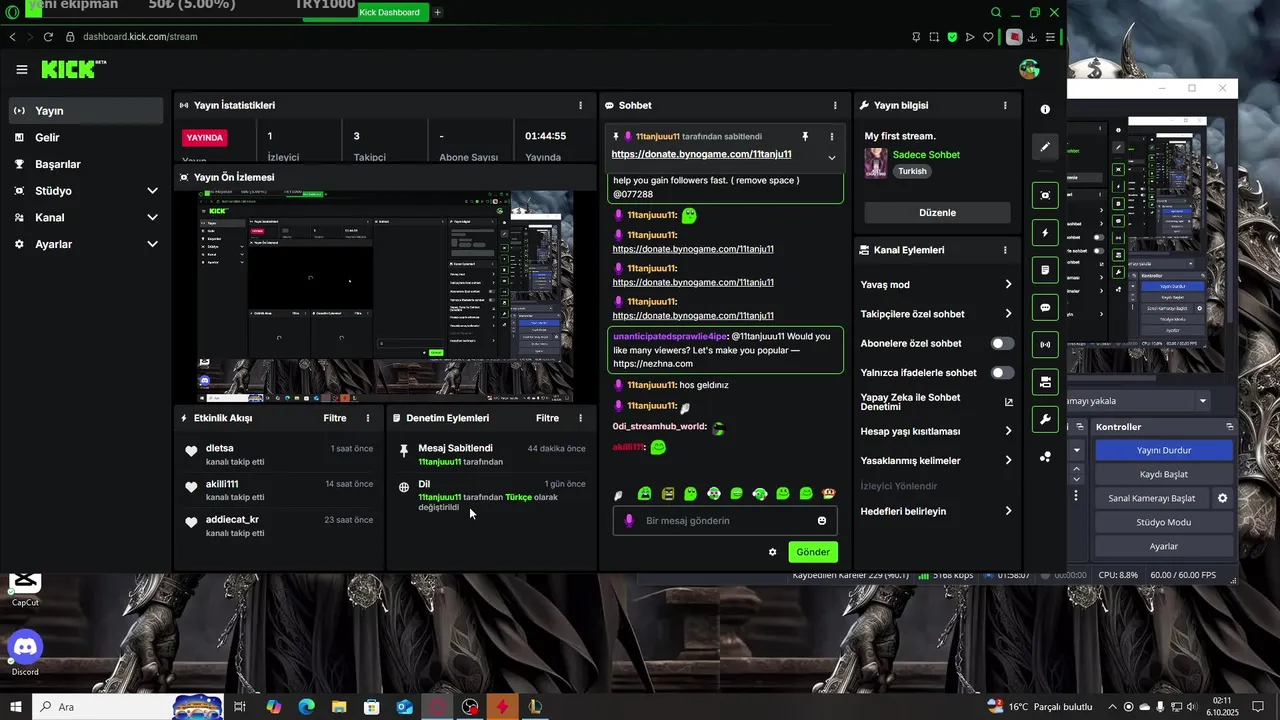1280x720 pixels.
Task: Click Yayını Durdur in OBS
Action: tap(1164, 450)
